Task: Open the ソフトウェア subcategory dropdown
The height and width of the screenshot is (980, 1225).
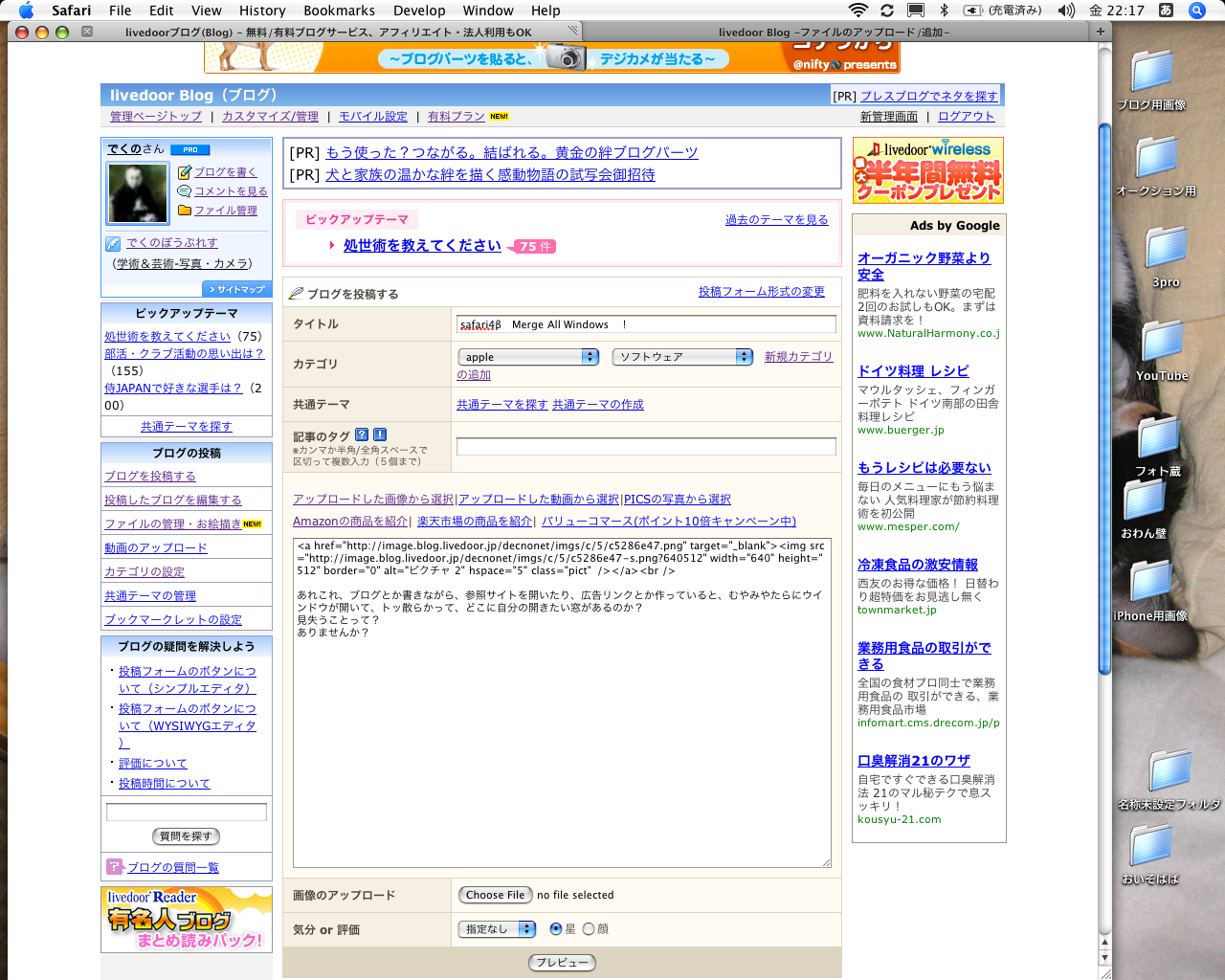Action: click(x=682, y=357)
